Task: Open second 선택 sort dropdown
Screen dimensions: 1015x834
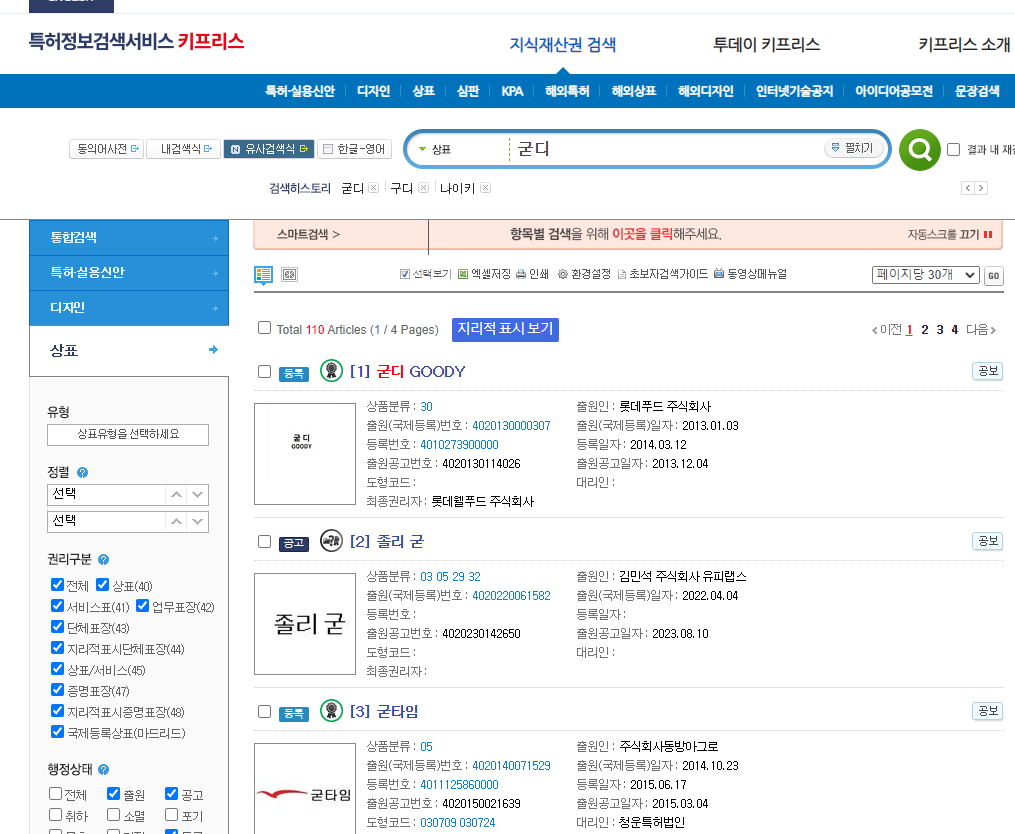Action: (128, 521)
